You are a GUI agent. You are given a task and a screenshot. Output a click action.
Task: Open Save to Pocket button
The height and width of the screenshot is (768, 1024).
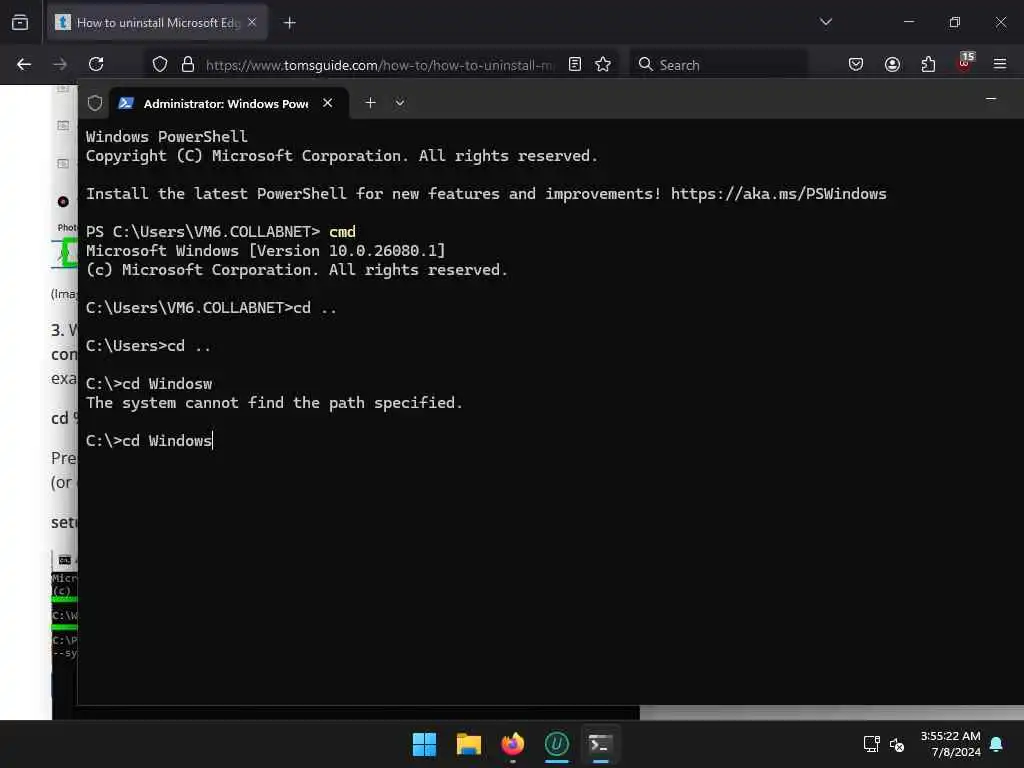coord(856,64)
